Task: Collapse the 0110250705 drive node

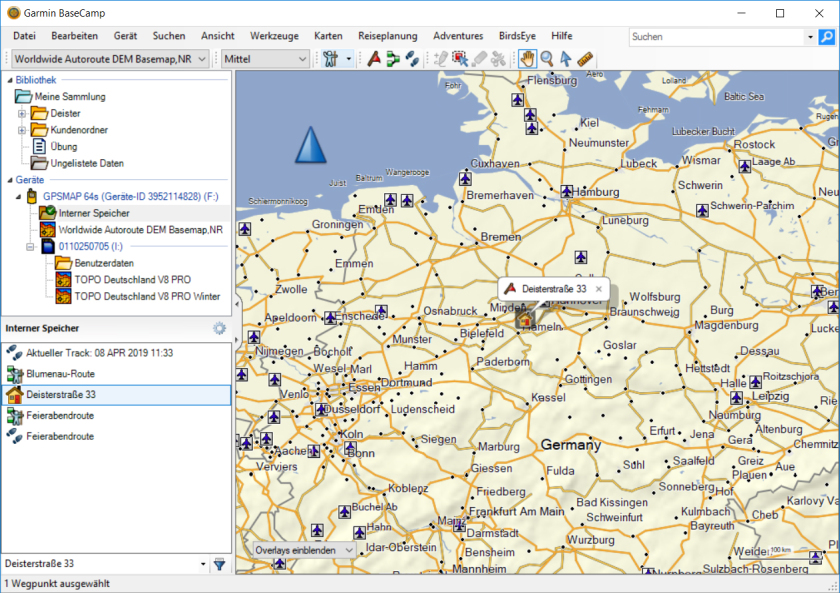Action: 30,247
